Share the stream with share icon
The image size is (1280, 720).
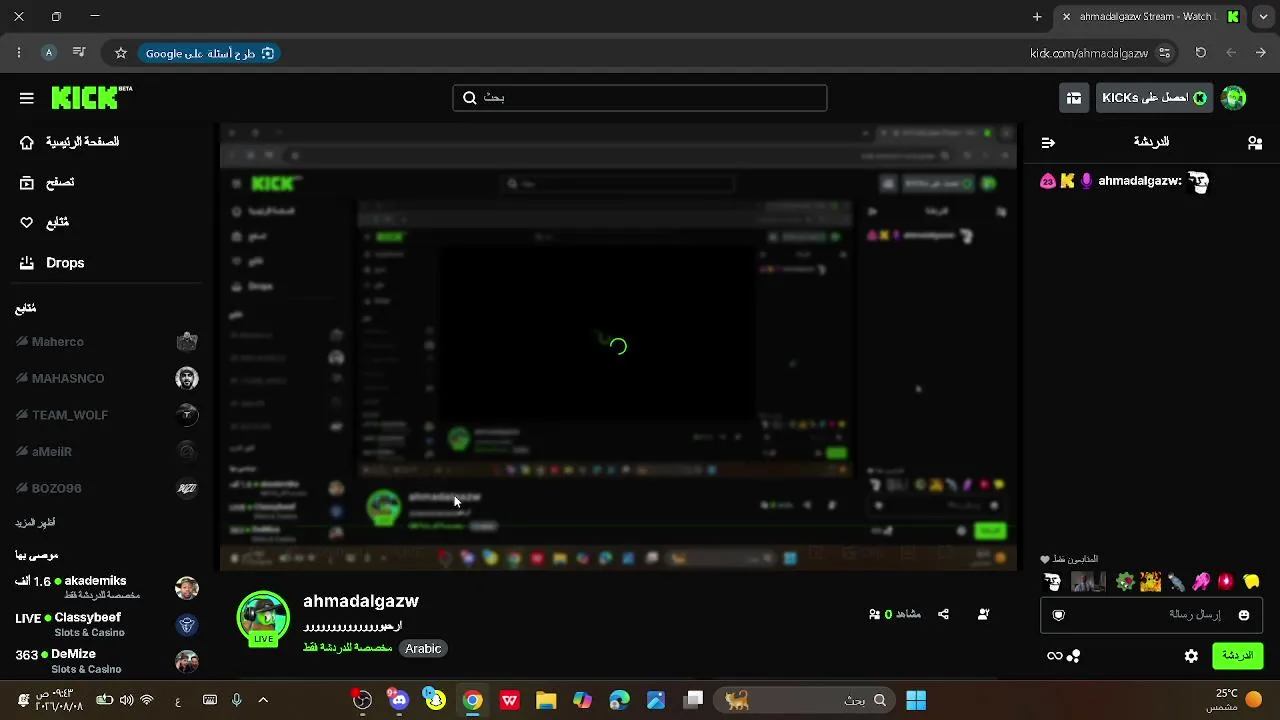[943, 615]
